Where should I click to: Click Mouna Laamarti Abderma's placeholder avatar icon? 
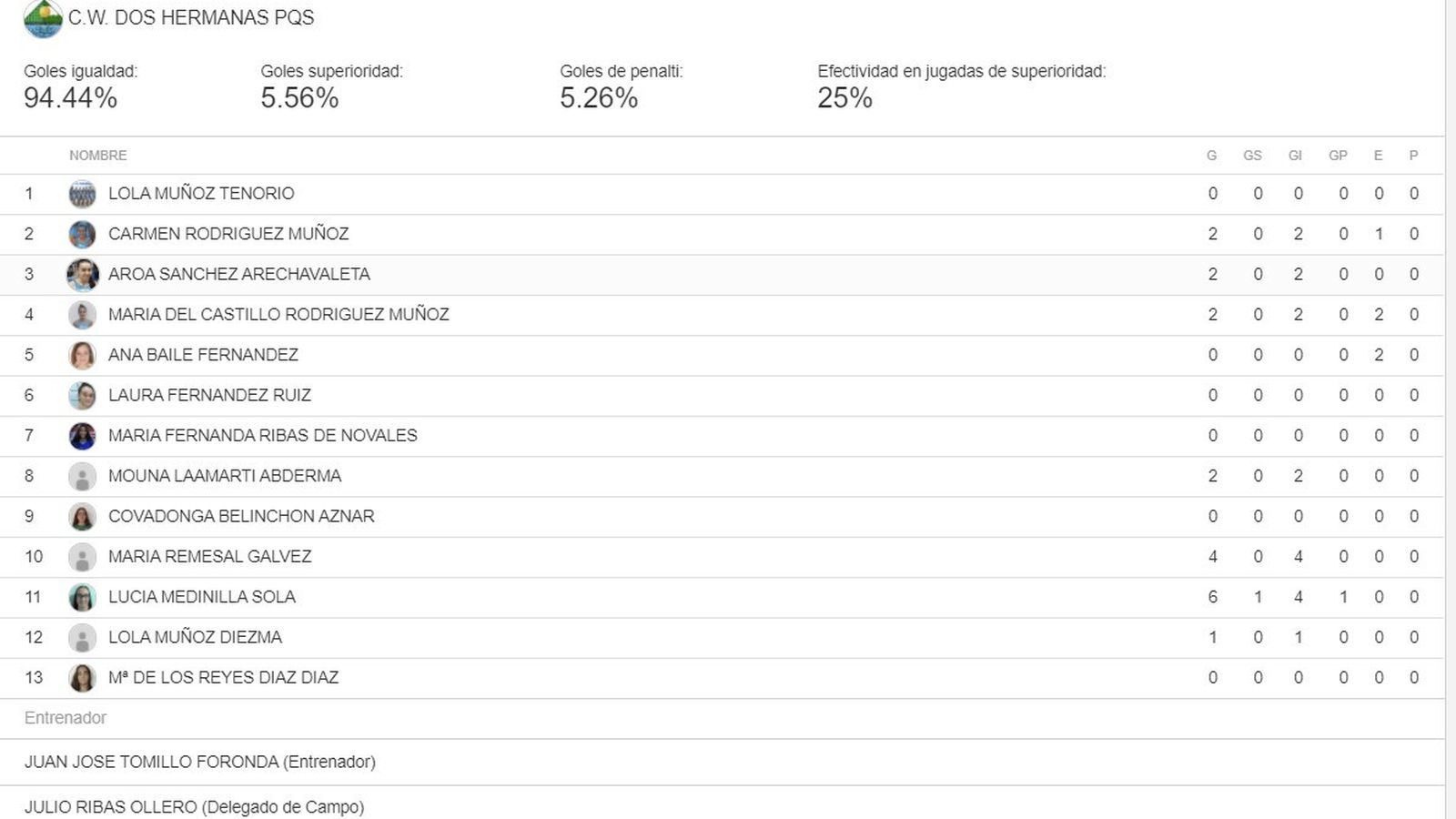pyautogui.click(x=82, y=476)
